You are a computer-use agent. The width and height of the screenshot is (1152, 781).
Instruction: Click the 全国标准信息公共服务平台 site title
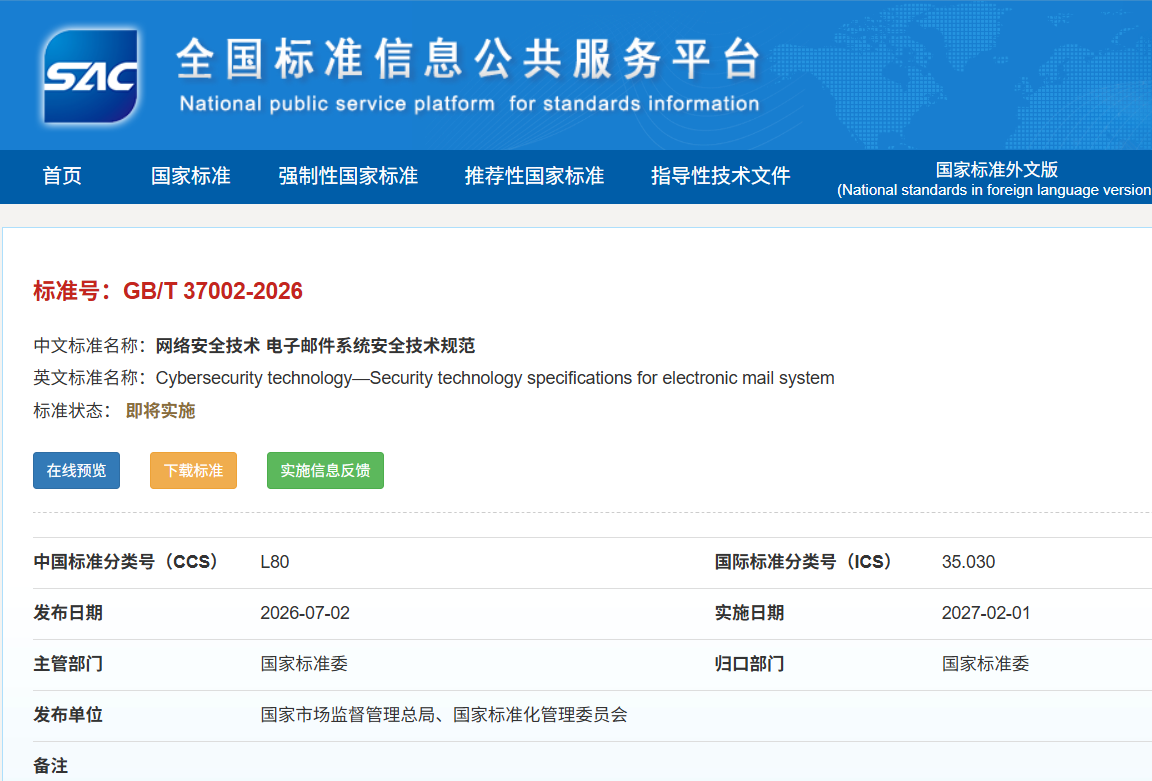coord(469,59)
